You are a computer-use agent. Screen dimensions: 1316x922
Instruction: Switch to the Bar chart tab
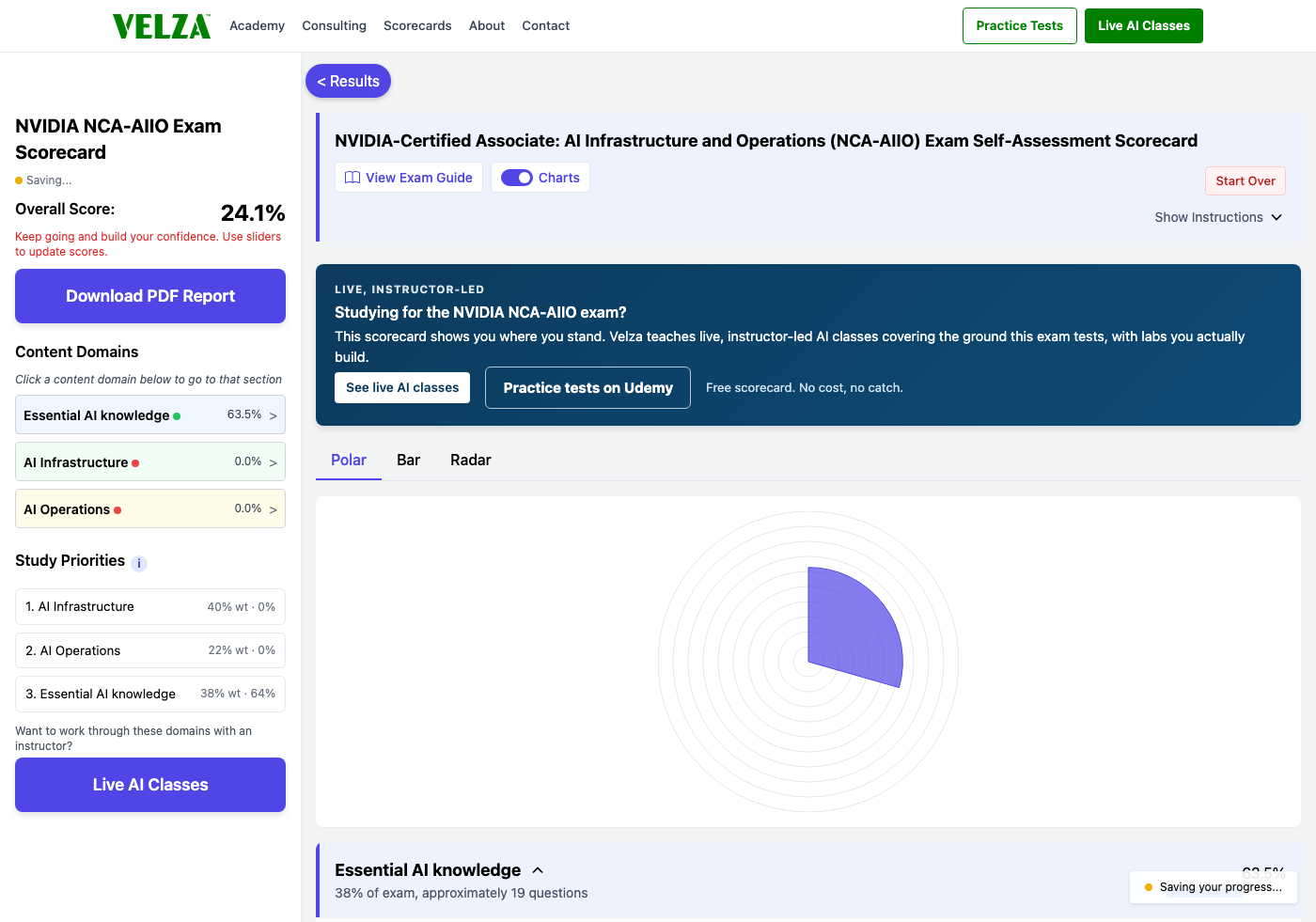click(x=408, y=460)
